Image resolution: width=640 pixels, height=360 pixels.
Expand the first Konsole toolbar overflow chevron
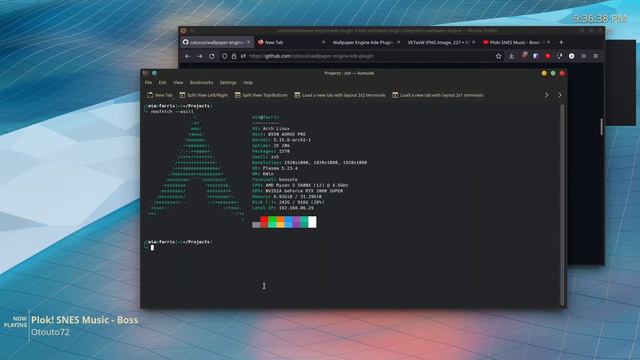(547, 95)
